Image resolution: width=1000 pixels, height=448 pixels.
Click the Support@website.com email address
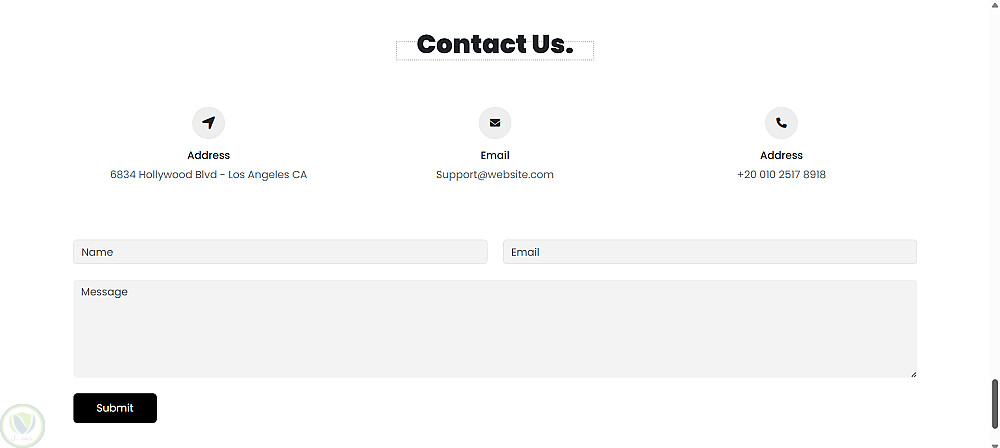(x=495, y=175)
